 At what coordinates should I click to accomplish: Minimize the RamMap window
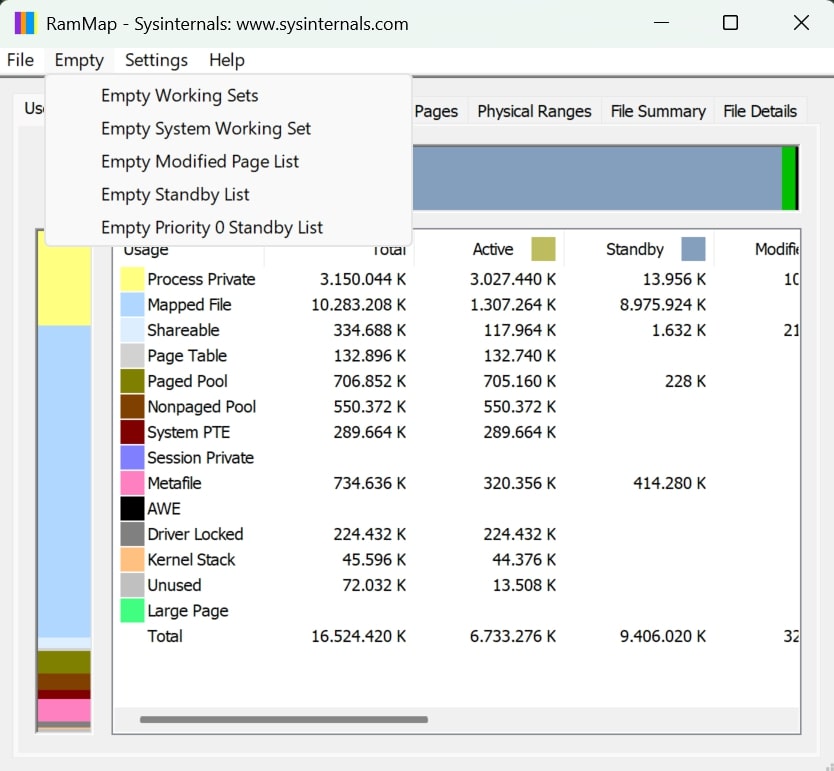pos(661,23)
